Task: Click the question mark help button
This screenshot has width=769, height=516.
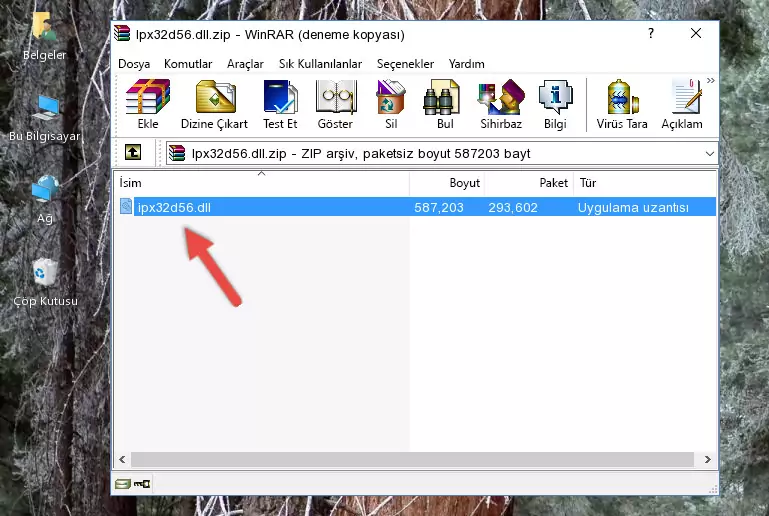Action: pyautogui.click(x=651, y=33)
